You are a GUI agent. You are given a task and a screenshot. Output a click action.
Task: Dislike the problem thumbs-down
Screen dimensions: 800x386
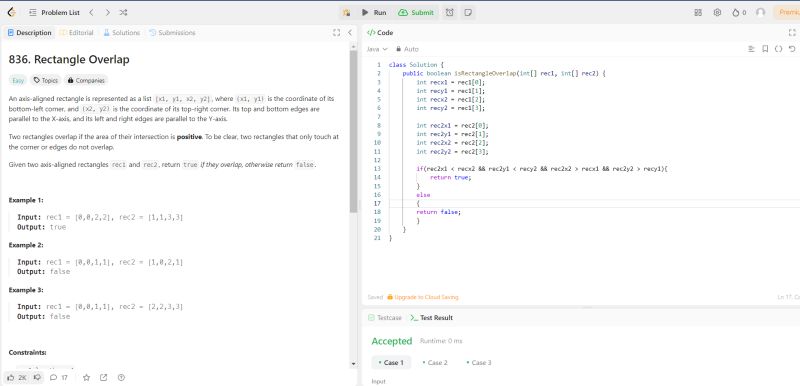pos(37,378)
